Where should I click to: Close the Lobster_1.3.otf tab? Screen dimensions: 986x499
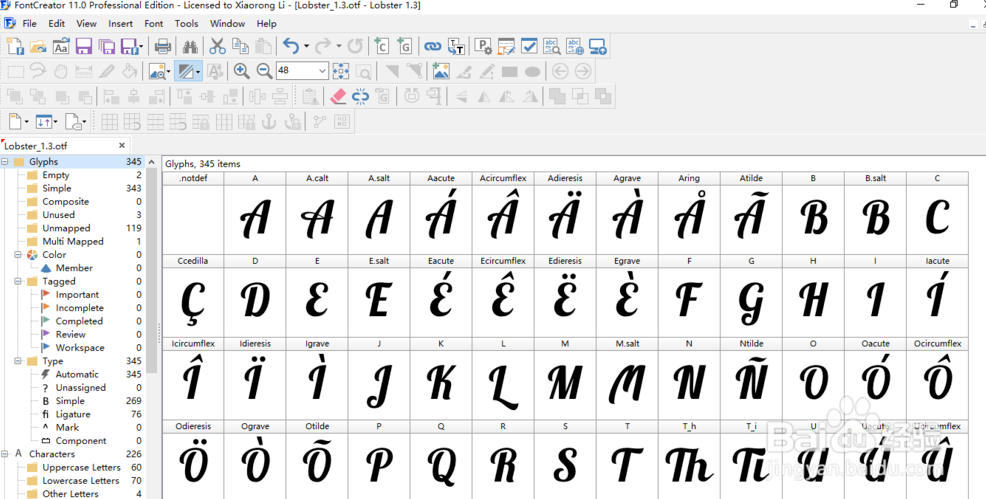pos(122,145)
